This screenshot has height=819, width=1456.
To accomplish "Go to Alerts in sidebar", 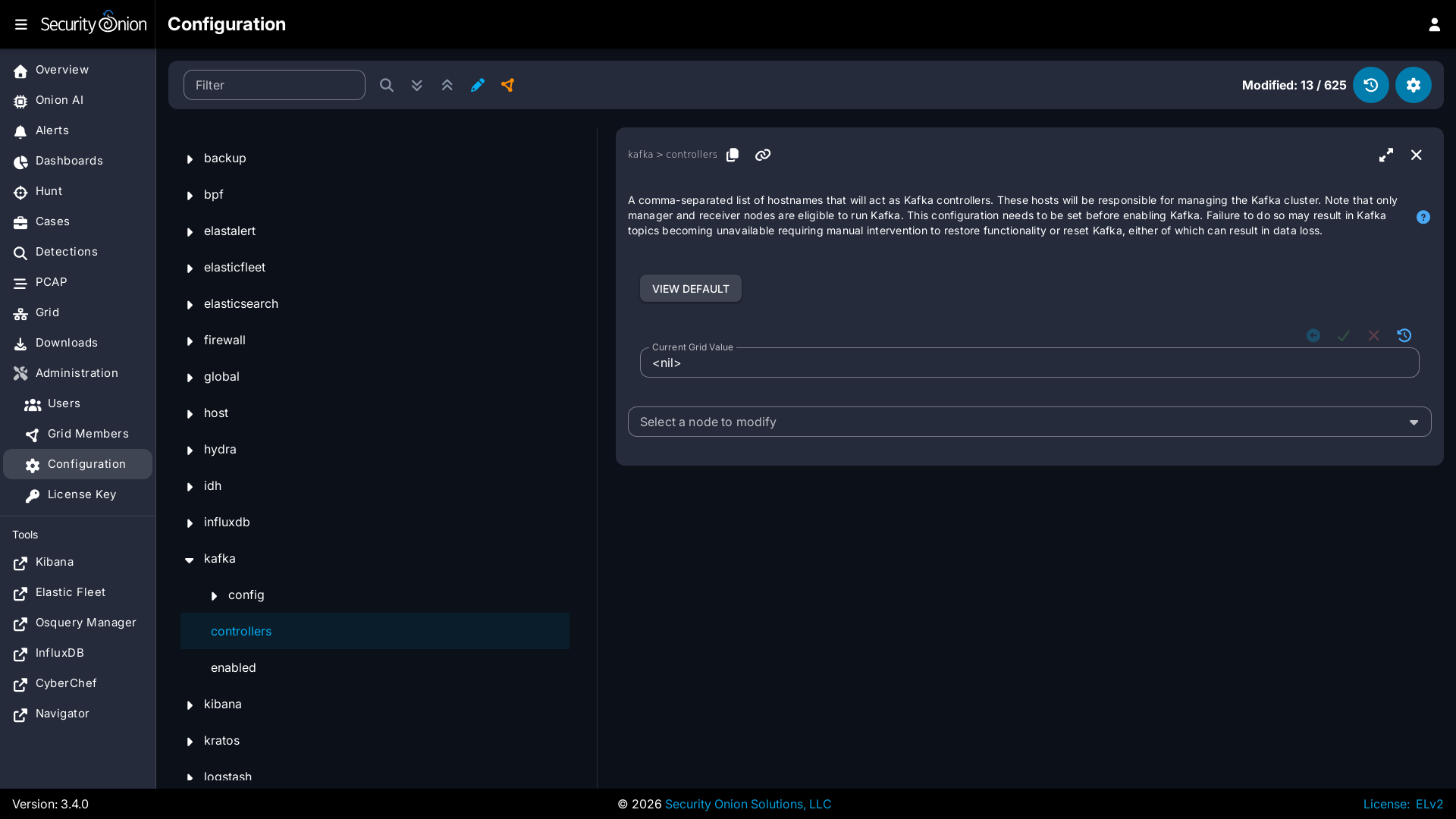I will pyautogui.click(x=77, y=130).
